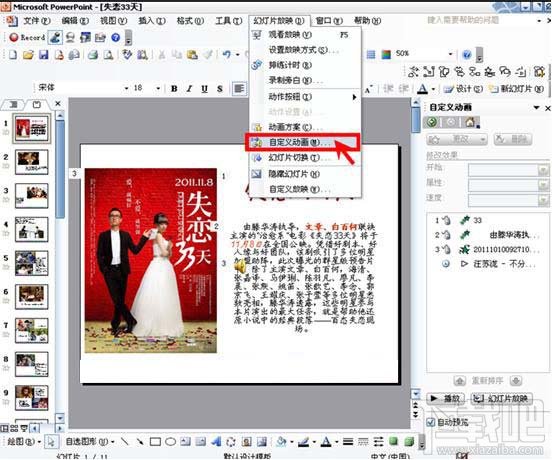Image resolution: width=552 pixels, height=460 pixels.
Task: Select the arrow drawing tool
Action: coord(140,441)
